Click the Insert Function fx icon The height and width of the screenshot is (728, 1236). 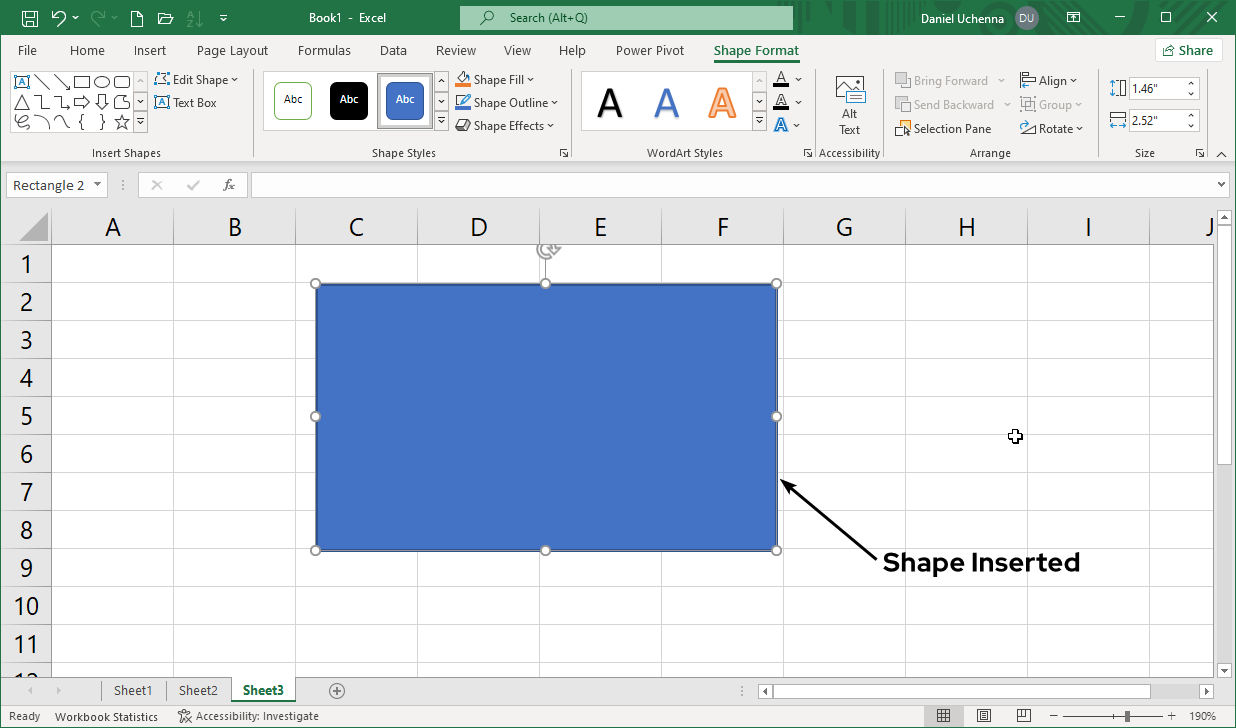[x=229, y=185]
